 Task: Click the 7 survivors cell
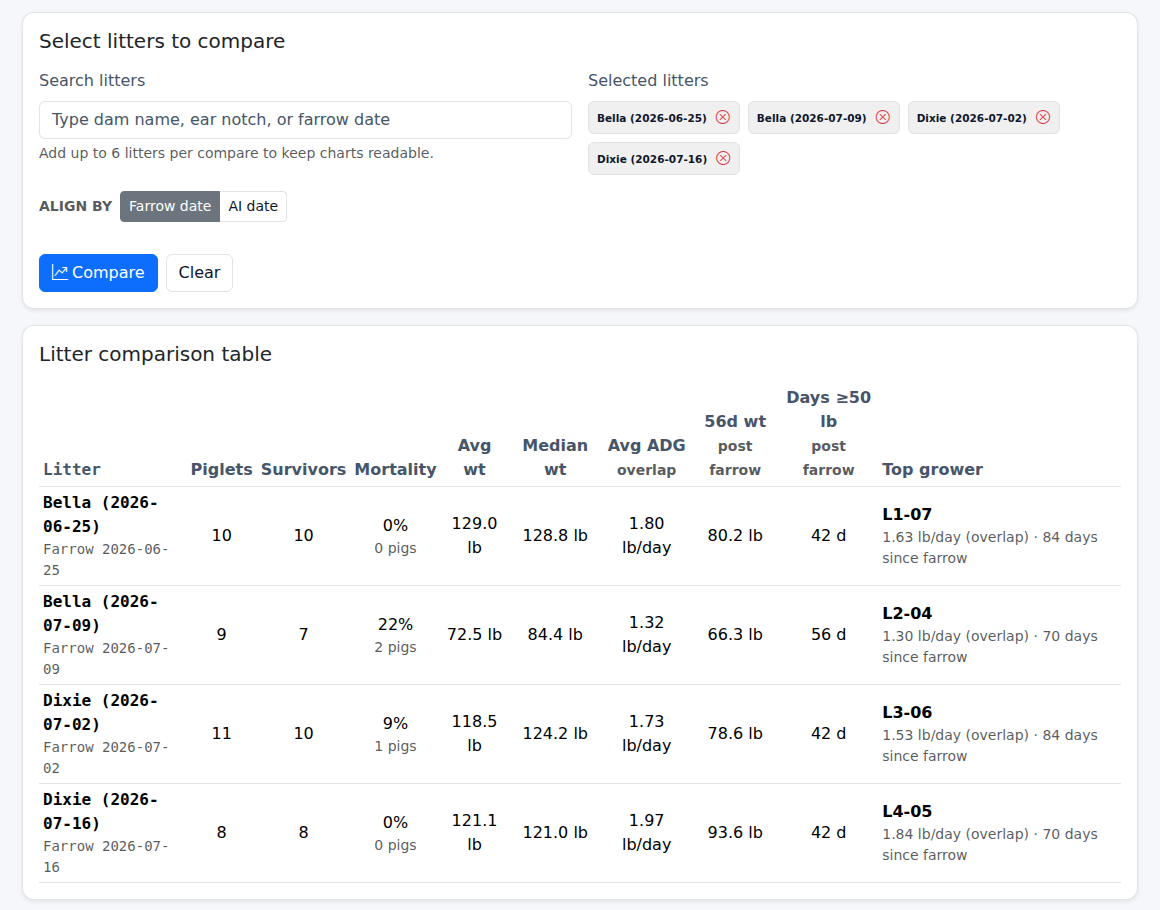[x=303, y=635]
